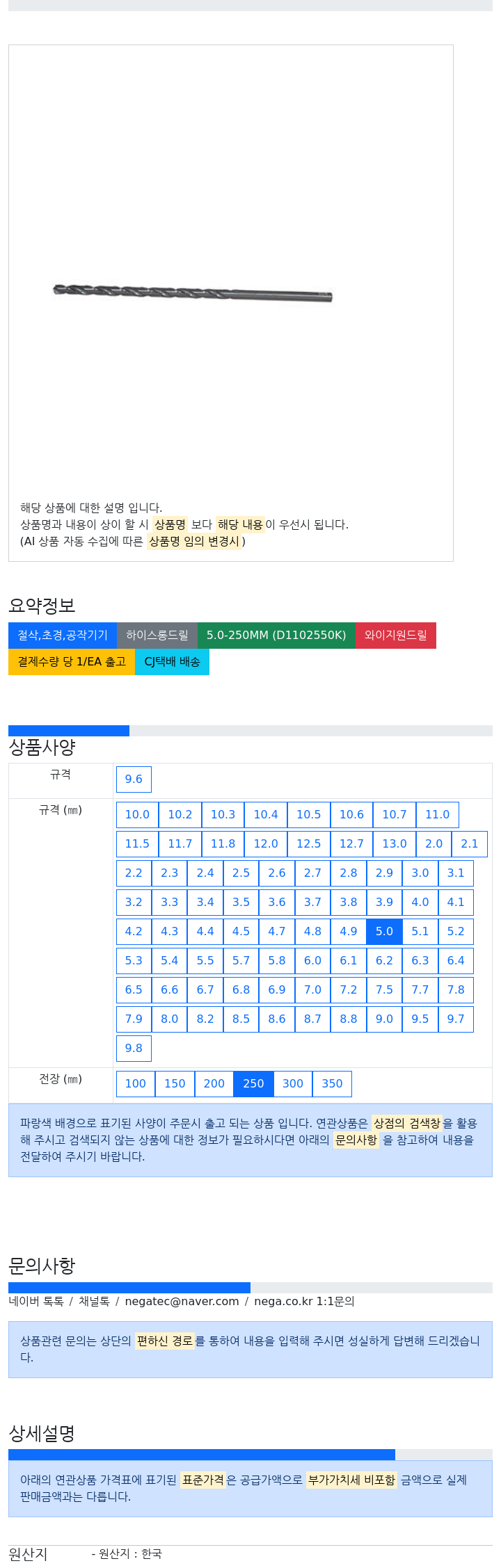Click the 결제수량 당 1/EA 출고 badge
This screenshot has width=501, height=1568.
coord(72,662)
